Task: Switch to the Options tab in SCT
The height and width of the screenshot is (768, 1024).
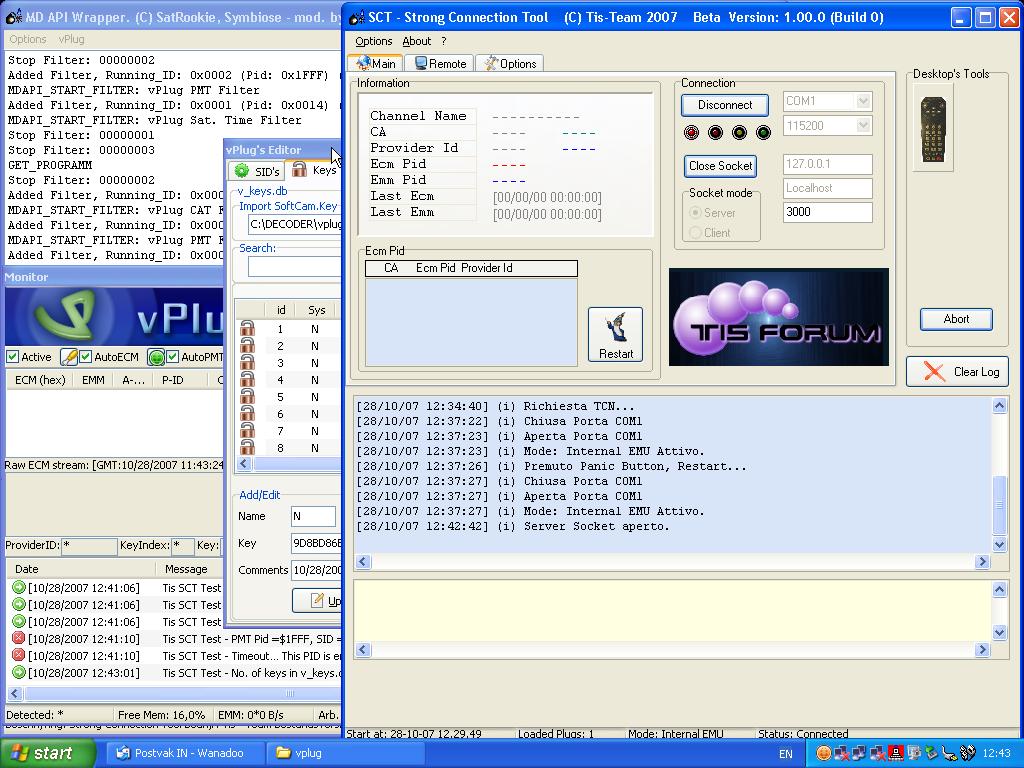Action: (510, 63)
